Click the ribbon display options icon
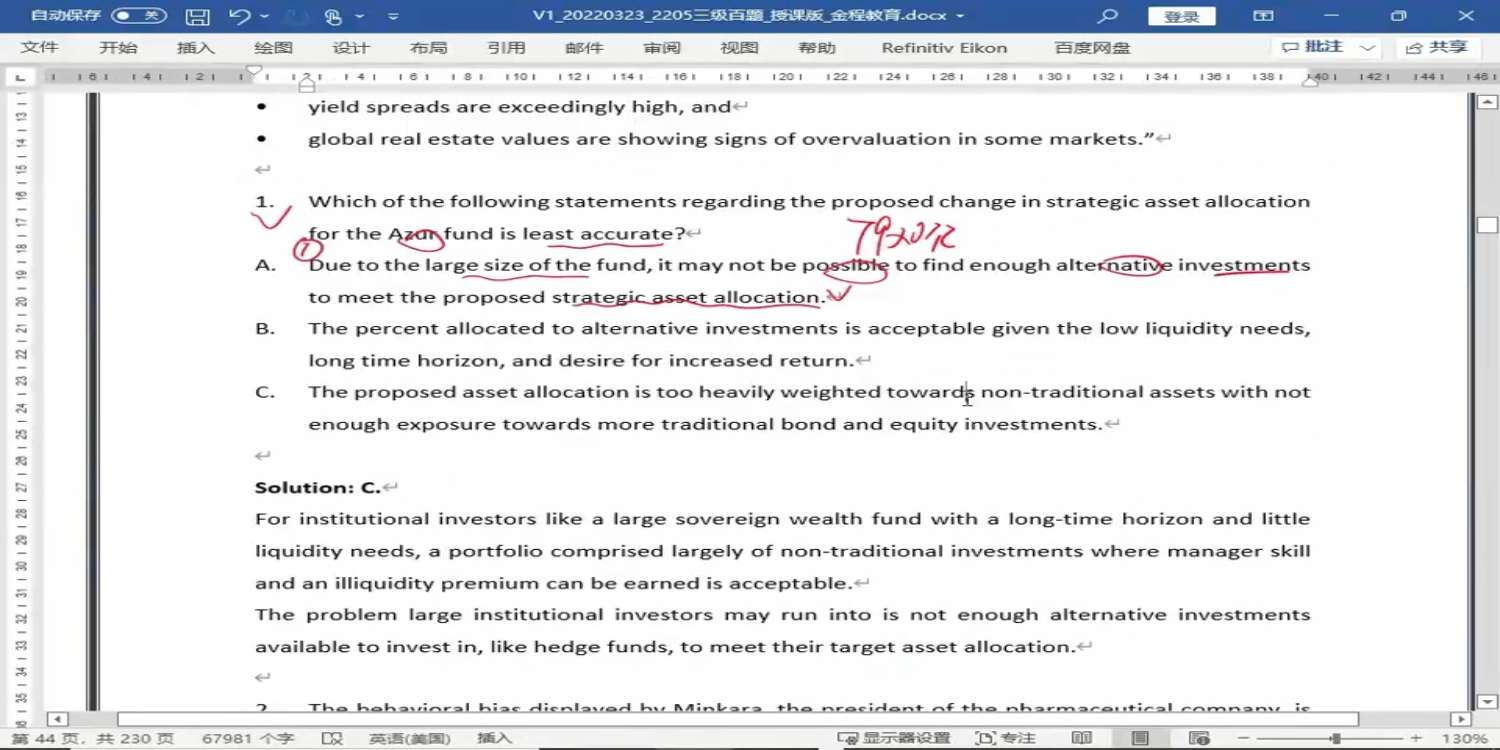Image resolution: width=1500 pixels, height=750 pixels. point(1264,16)
